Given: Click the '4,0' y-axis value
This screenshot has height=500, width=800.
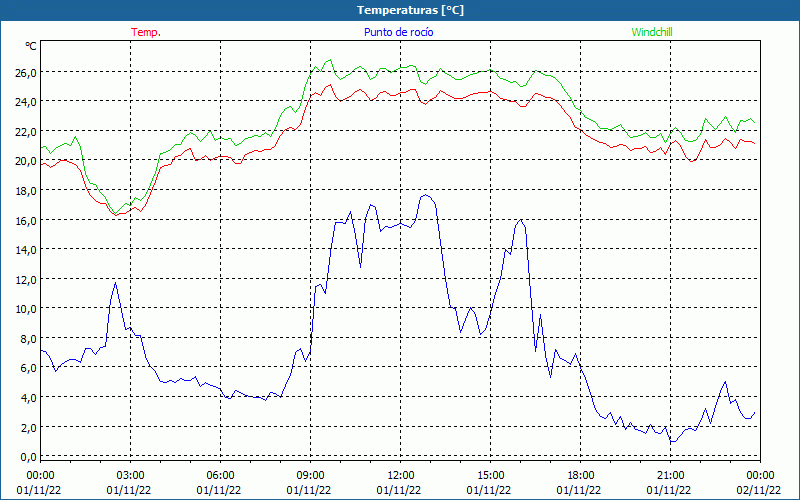Looking at the screenshot, I should (x=29, y=397).
